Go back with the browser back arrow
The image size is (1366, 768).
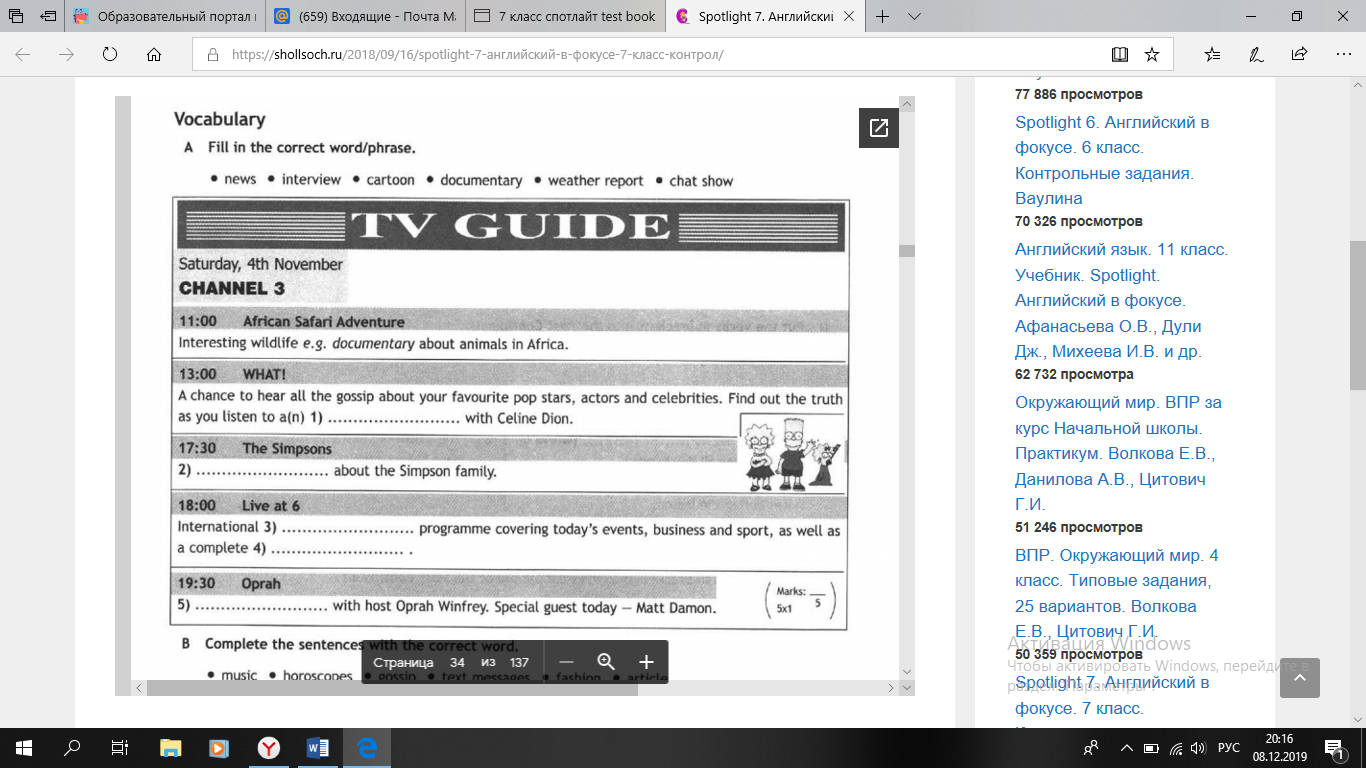[22, 55]
